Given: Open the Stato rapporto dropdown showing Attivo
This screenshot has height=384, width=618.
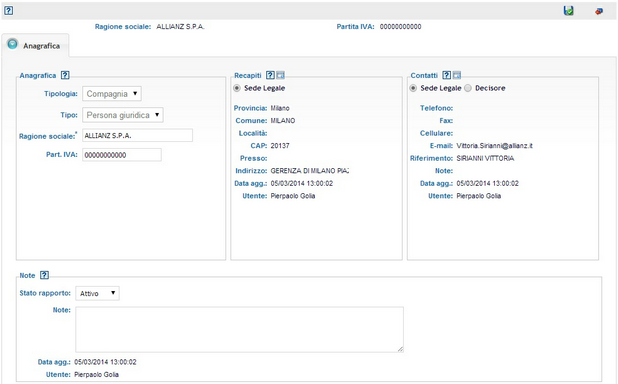Looking at the screenshot, I should tap(97, 293).
